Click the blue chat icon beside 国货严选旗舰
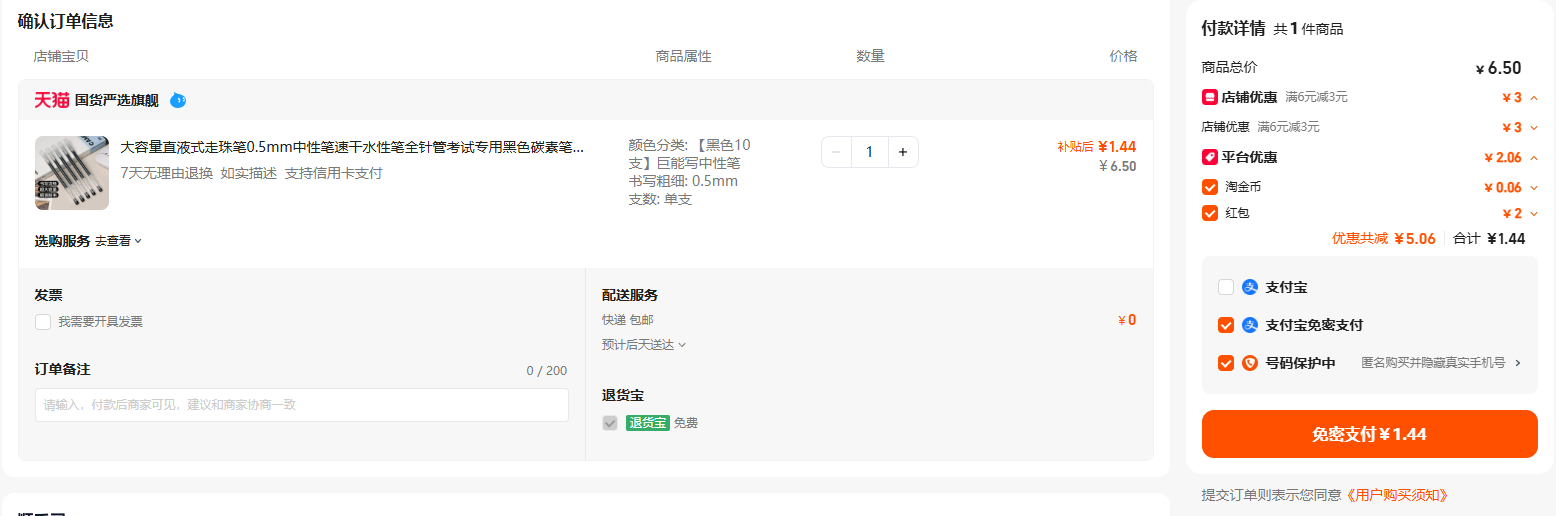The image size is (1556, 516). (x=178, y=100)
